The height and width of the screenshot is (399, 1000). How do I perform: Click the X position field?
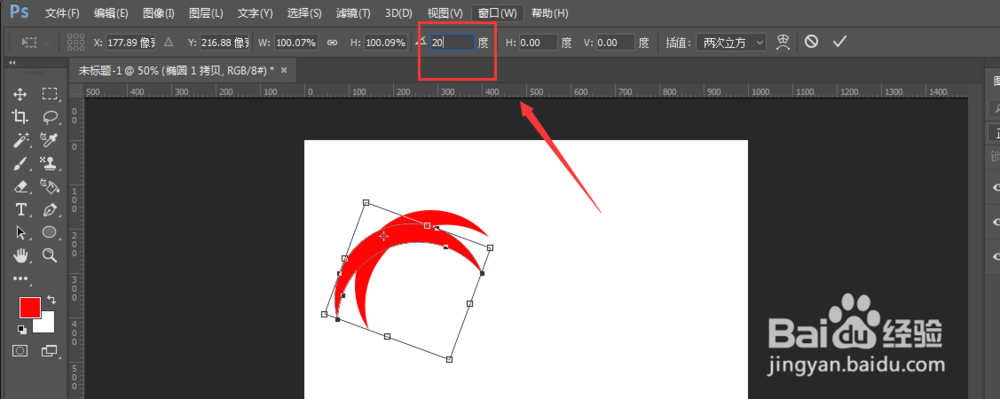131,43
